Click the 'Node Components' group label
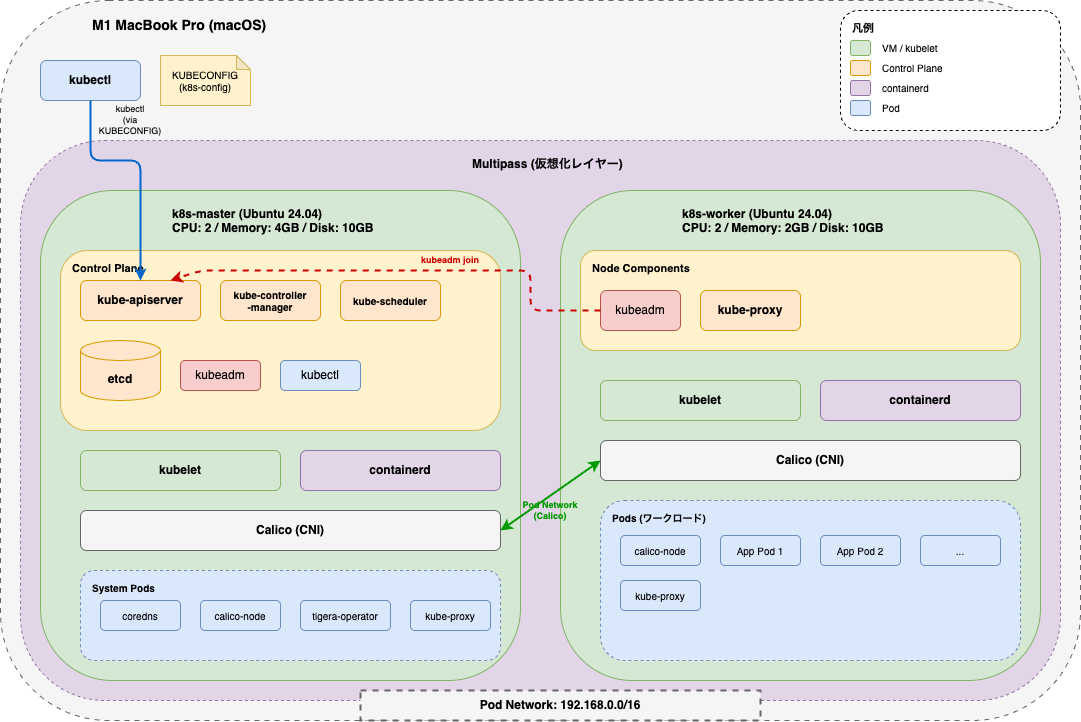The height and width of the screenshot is (722, 1081). (640, 268)
